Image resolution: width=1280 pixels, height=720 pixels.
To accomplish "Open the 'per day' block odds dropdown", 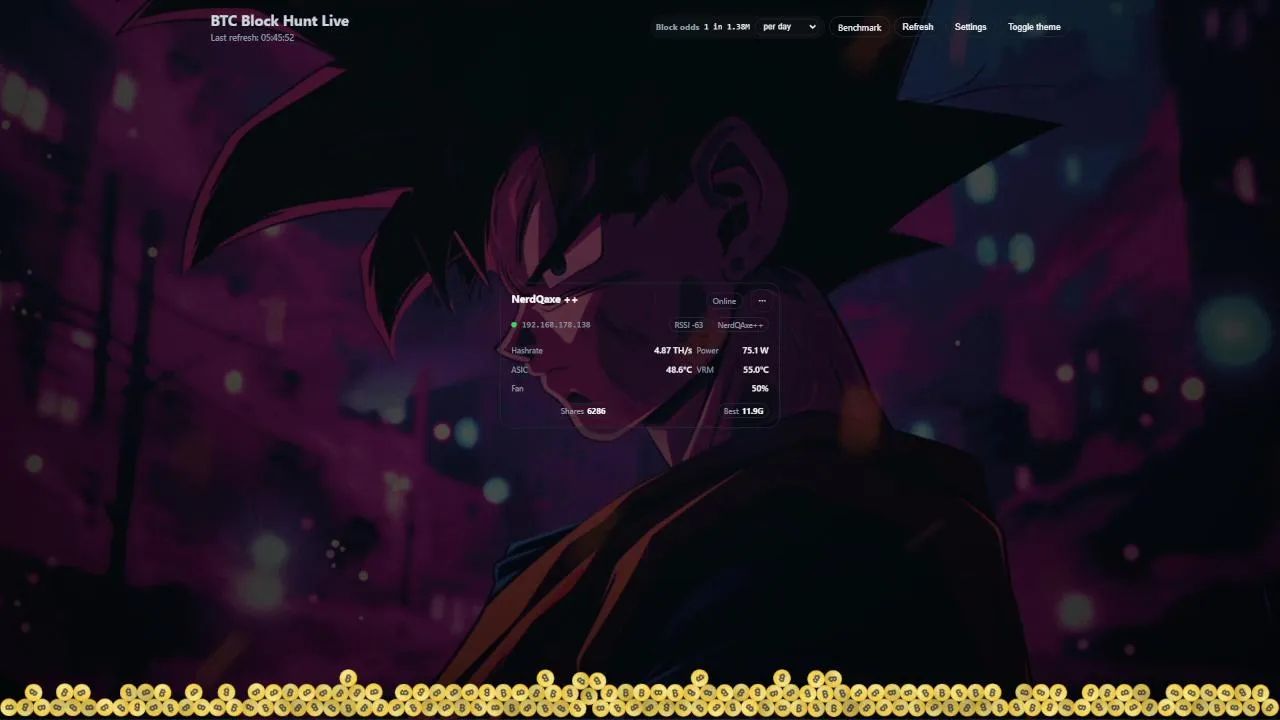I will 789,27.
